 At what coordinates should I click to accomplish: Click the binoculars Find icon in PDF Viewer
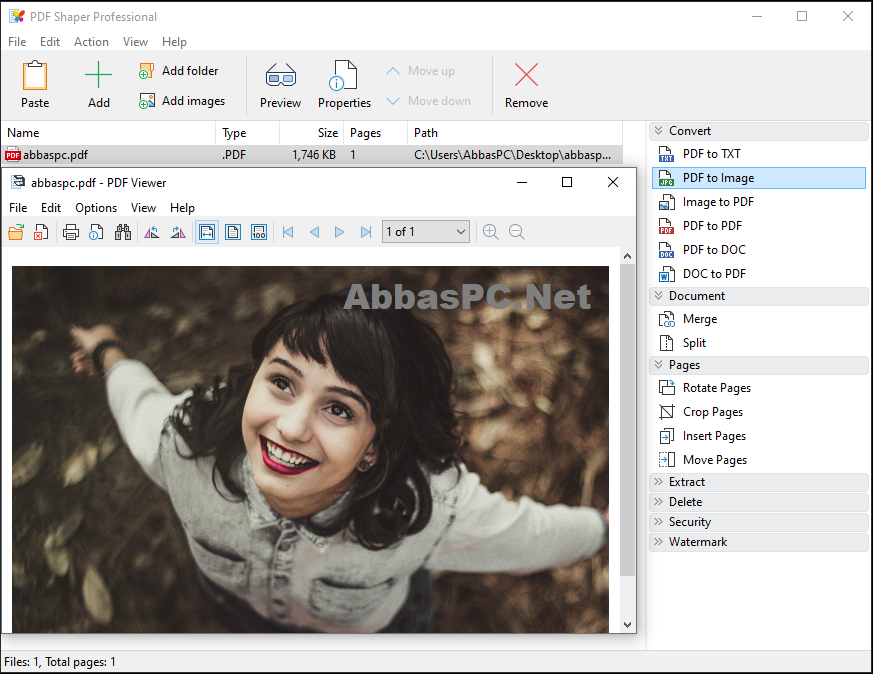coord(122,232)
